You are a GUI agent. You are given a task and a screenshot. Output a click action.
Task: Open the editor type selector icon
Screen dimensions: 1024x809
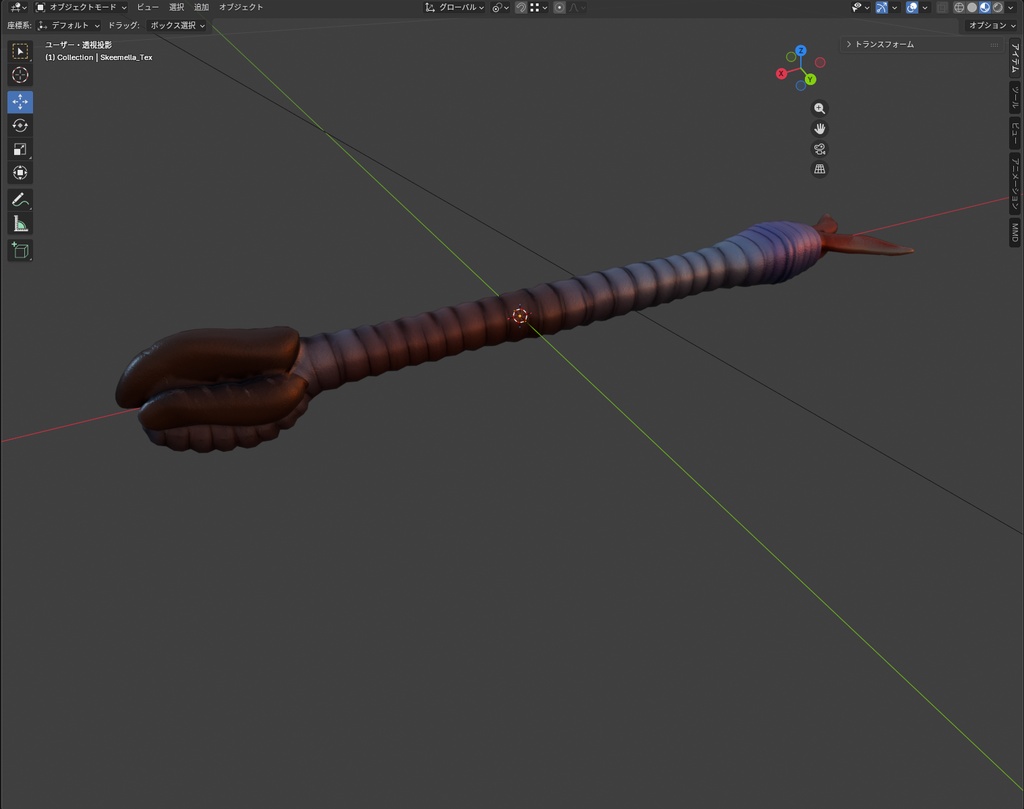click(18, 7)
